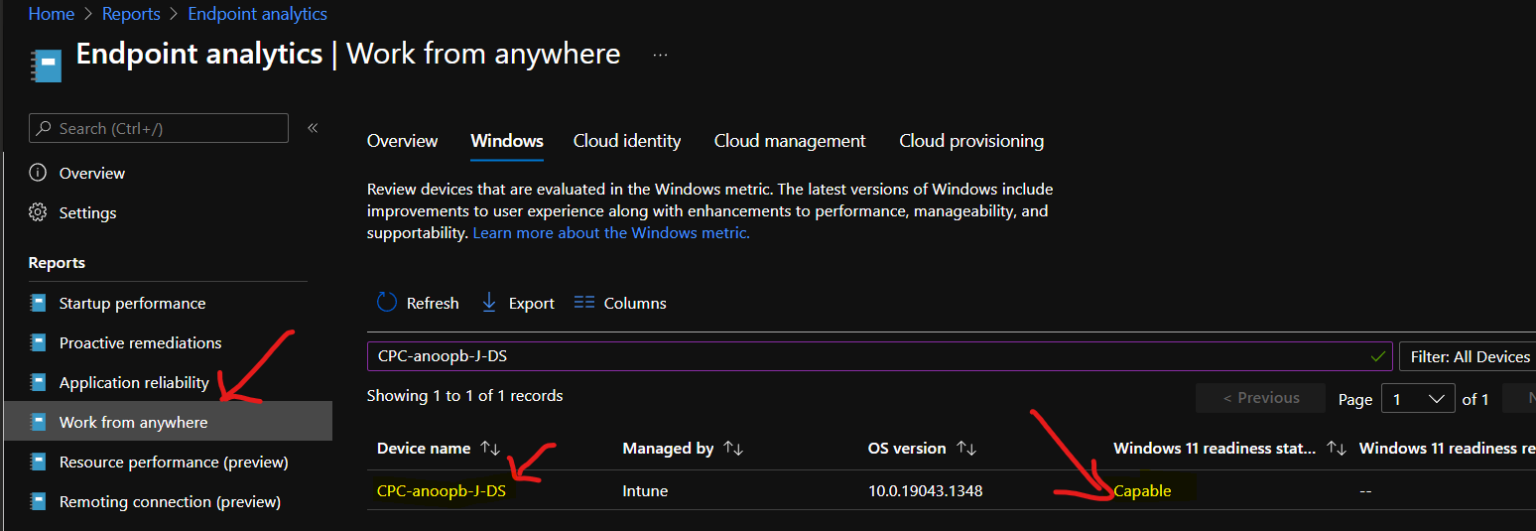Open the ellipsis menu beside page title
Image resolution: width=1536 pixels, height=531 pixels.
tap(660, 55)
